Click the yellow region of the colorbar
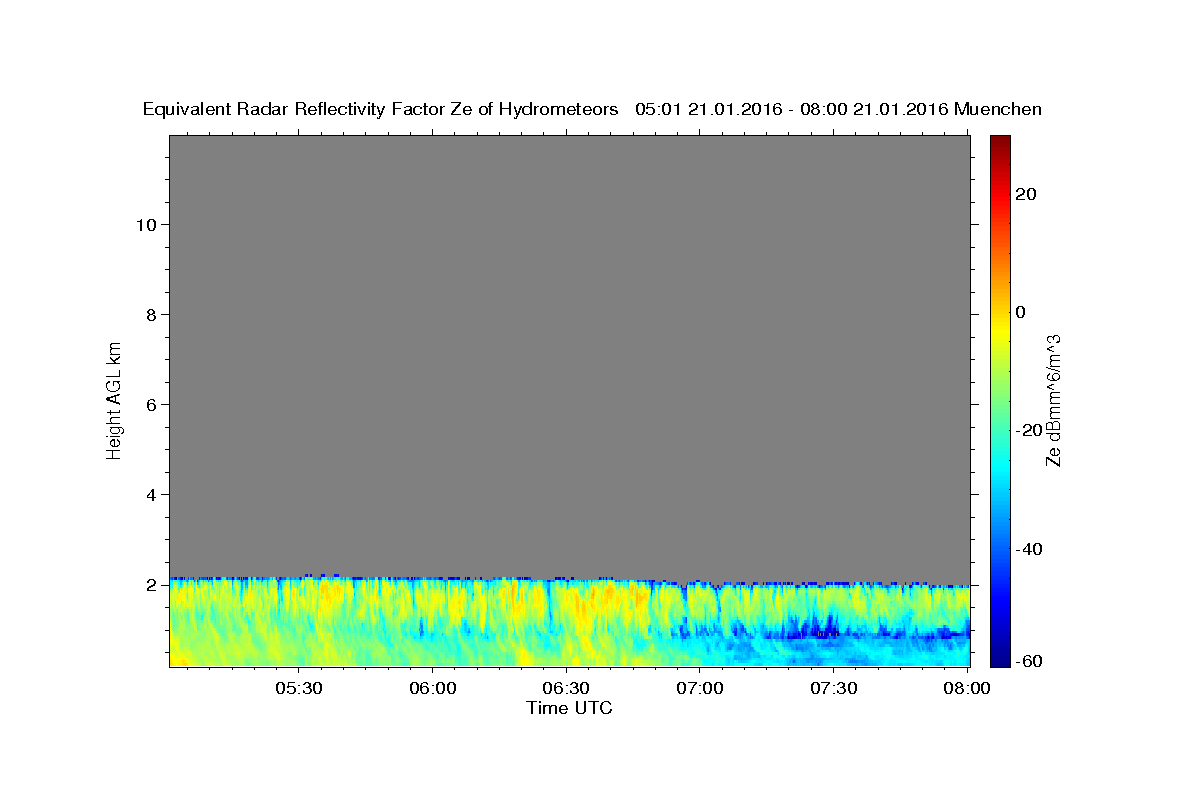This screenshot has height=800, width=1200. click(999, 330)
